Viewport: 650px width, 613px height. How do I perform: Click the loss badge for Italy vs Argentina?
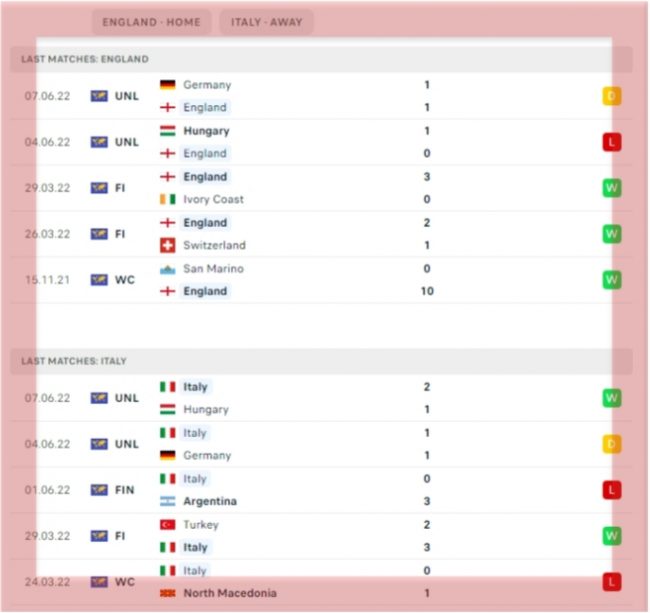[611, 490]
